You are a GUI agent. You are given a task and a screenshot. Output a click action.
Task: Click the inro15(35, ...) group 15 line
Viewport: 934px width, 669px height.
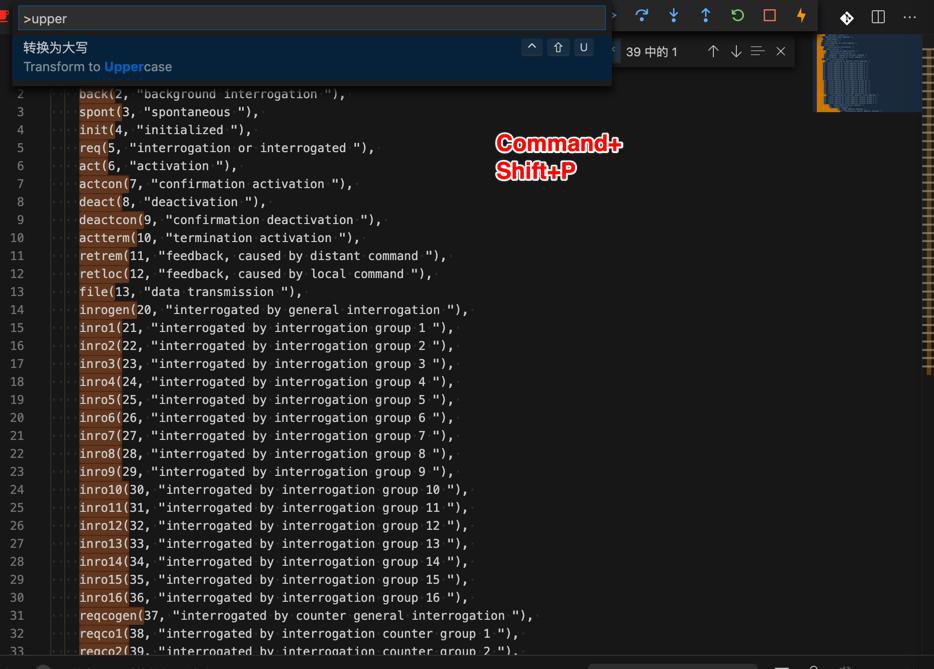(273, 580)
